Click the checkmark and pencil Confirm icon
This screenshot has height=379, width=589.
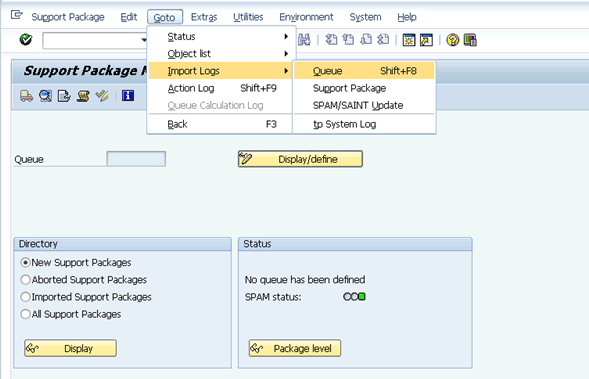(x=102, y=96)
